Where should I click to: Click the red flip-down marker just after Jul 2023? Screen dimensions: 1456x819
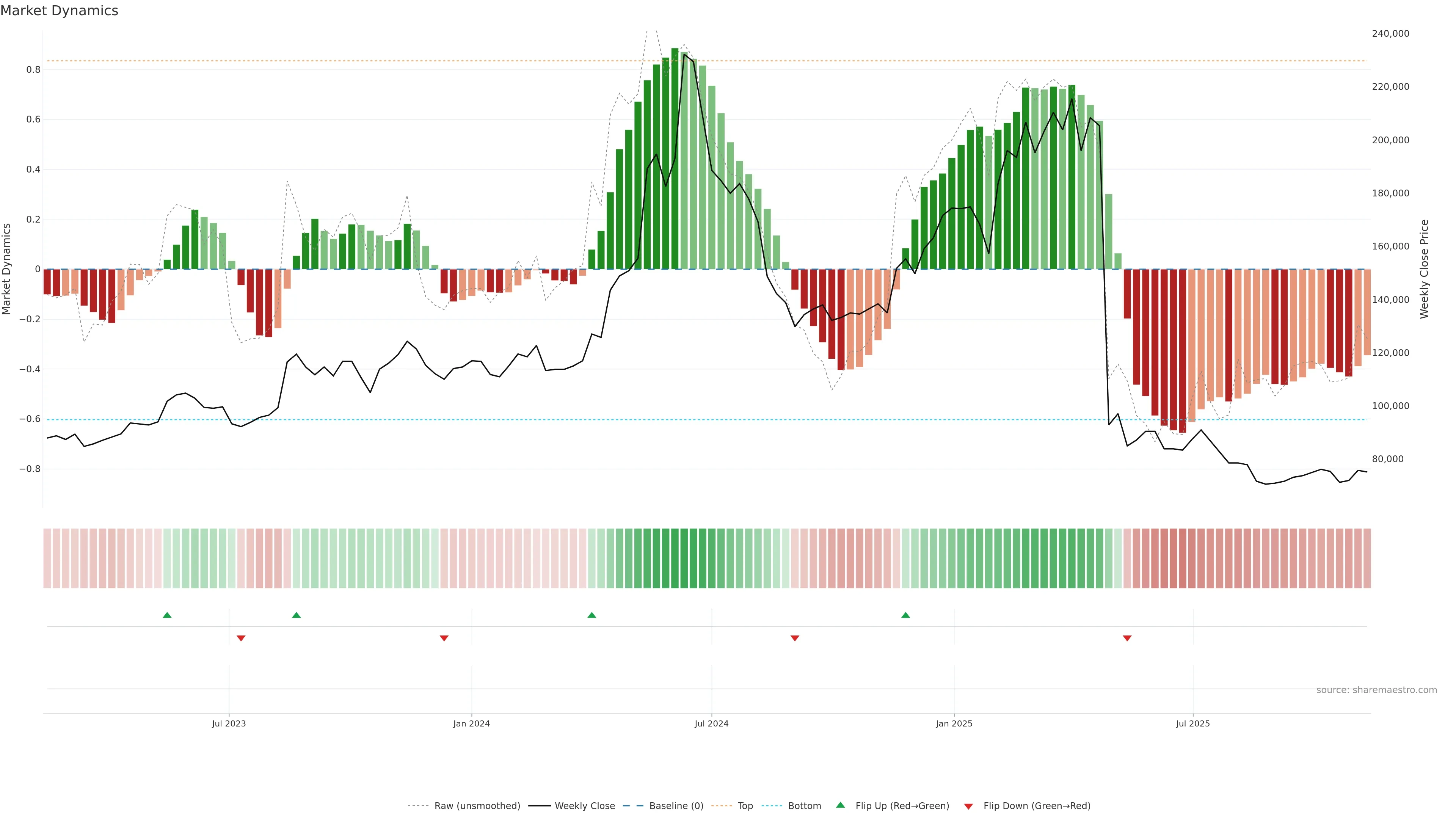(x=241, y=638)
